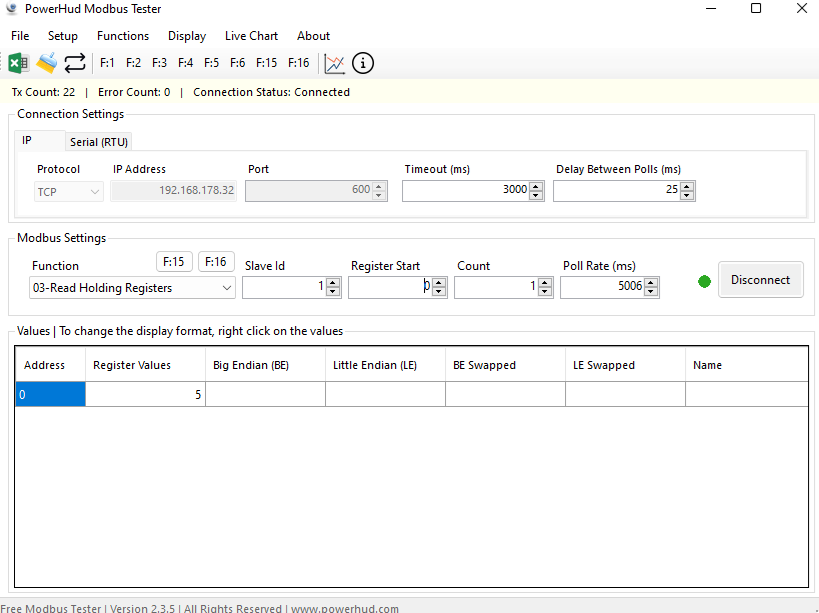Click the IP Address field
Viewport: 819px width, 613px height.
point(173,191)
